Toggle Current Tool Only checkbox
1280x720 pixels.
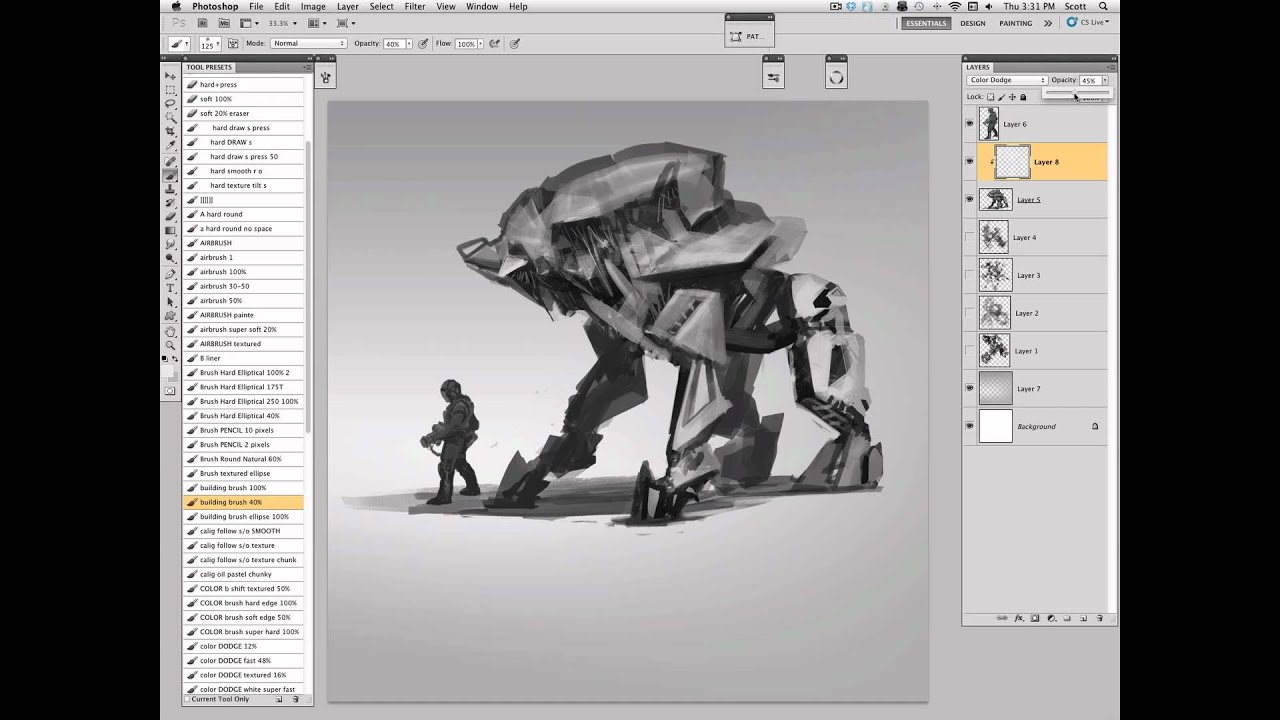pyautogui.click(x=189, y=699)
